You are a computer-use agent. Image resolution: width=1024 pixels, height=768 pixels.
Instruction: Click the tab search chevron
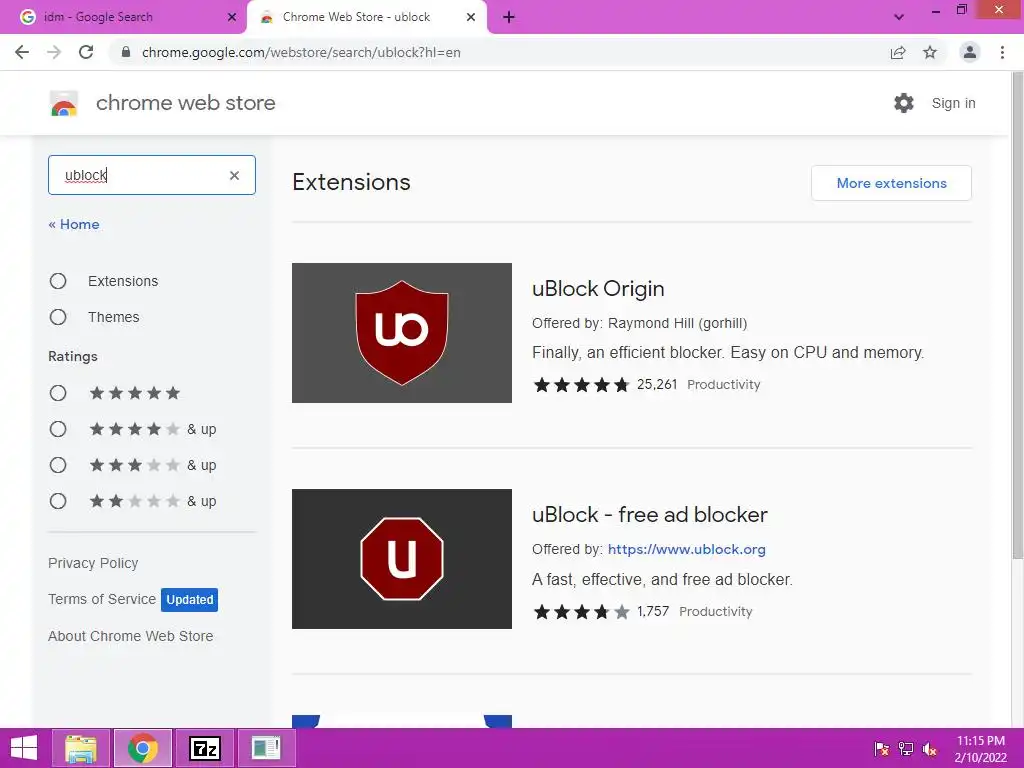[x=899, y=18]
